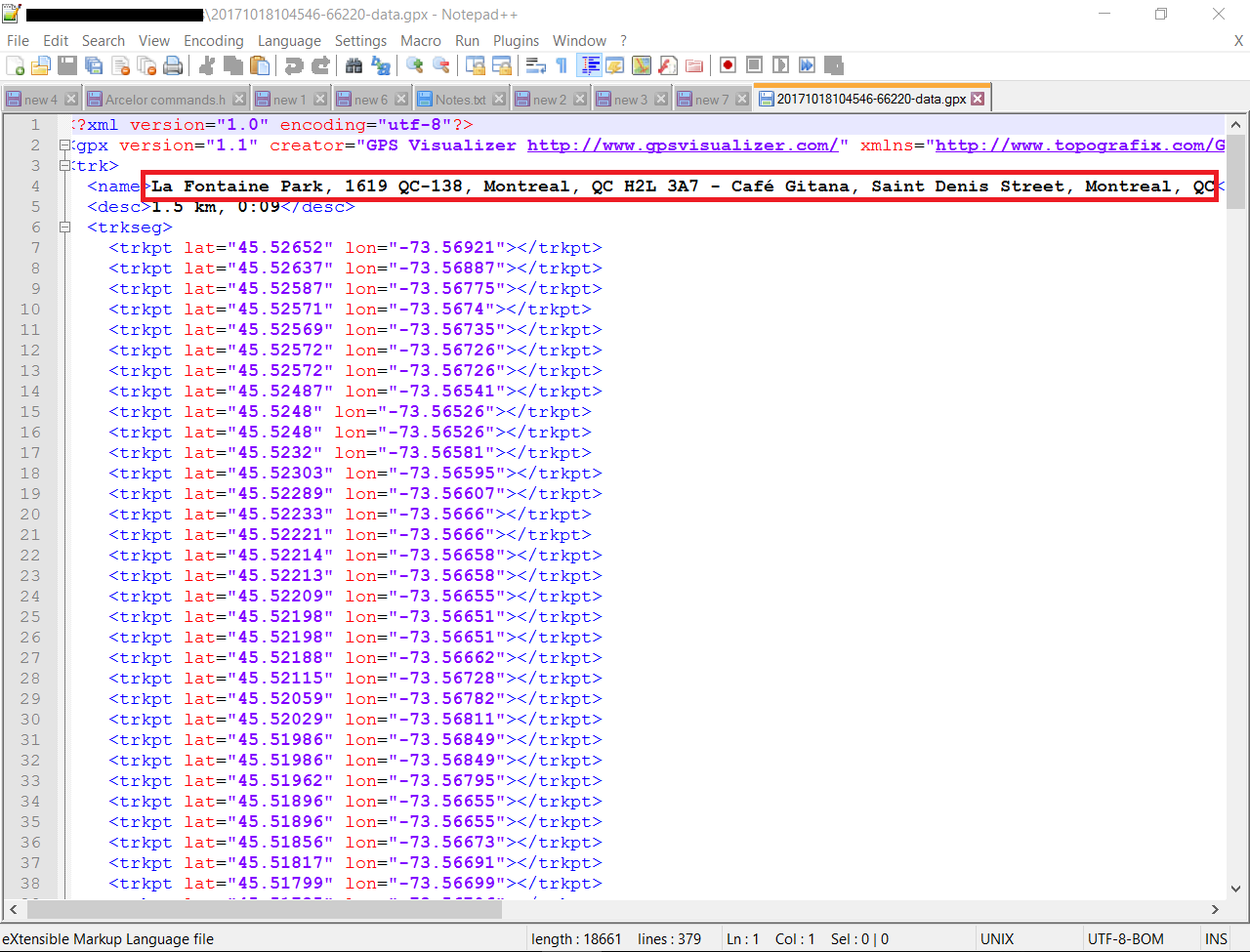The width and height of the screenshot is (1250, 952).
Task: Click the Redo toolbar icon
Action: [x=320, y=65]
